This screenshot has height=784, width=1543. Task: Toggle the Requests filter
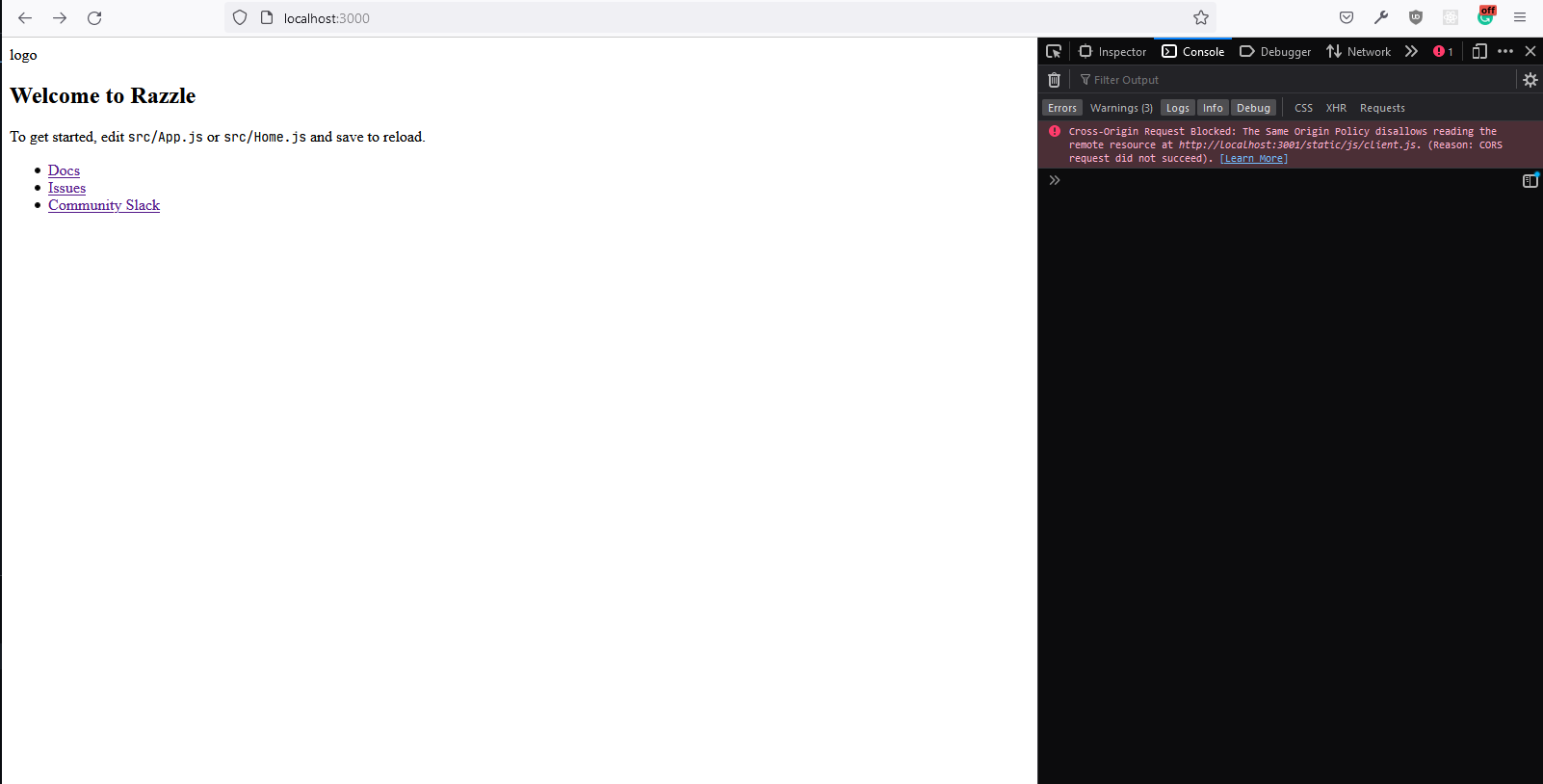(1382, 108)
